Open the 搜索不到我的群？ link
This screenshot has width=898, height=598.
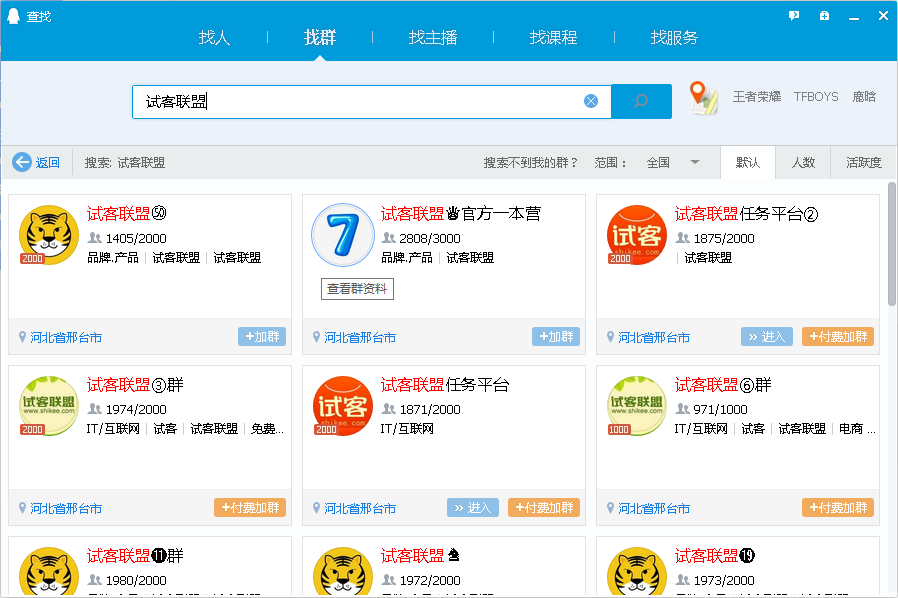(x=530, y=162)
